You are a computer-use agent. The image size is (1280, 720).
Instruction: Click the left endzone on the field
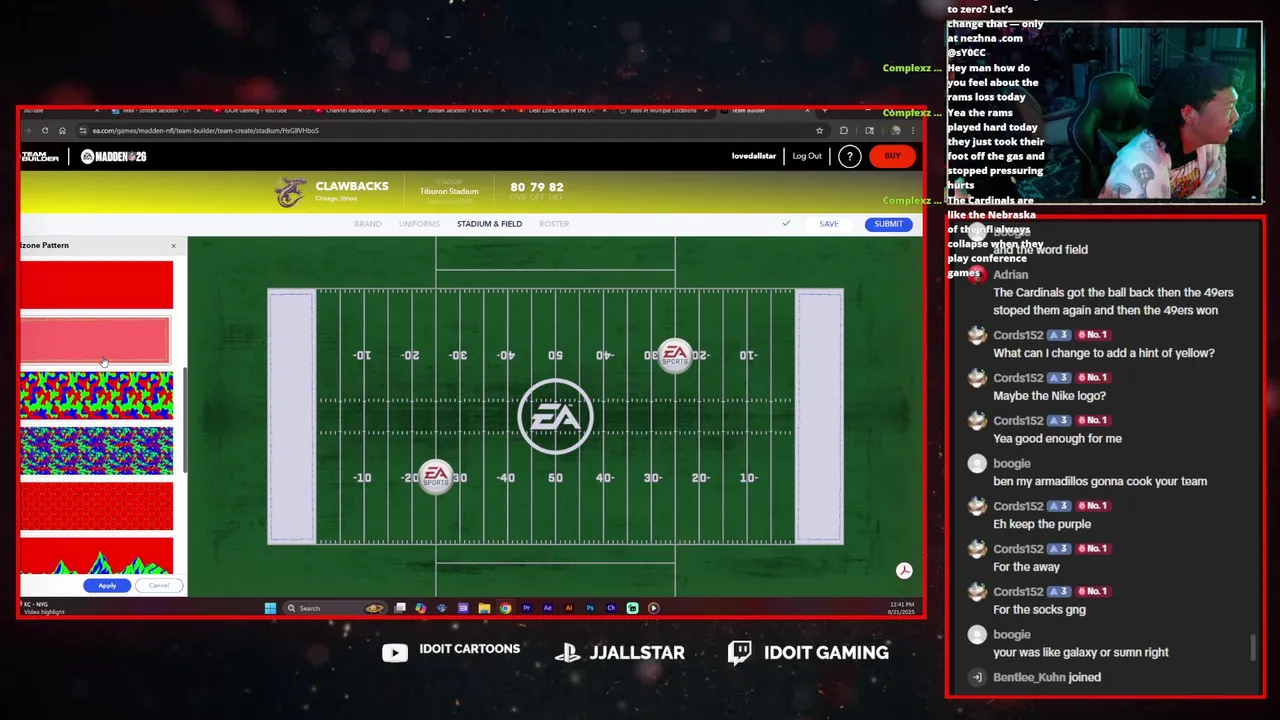[291, 417]
